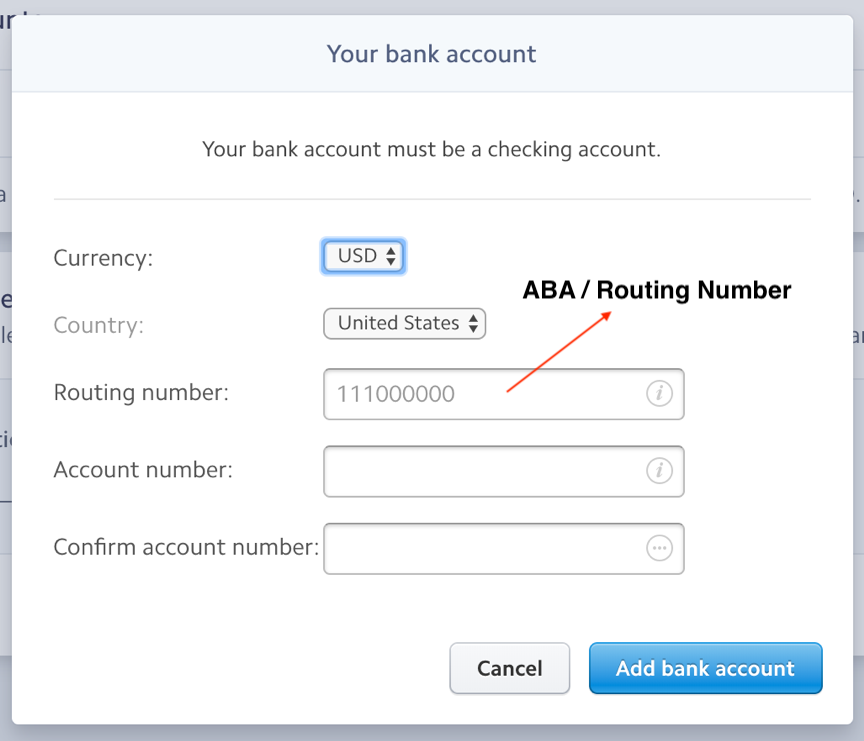Click the checking account notice text

(x=431, y=149)
